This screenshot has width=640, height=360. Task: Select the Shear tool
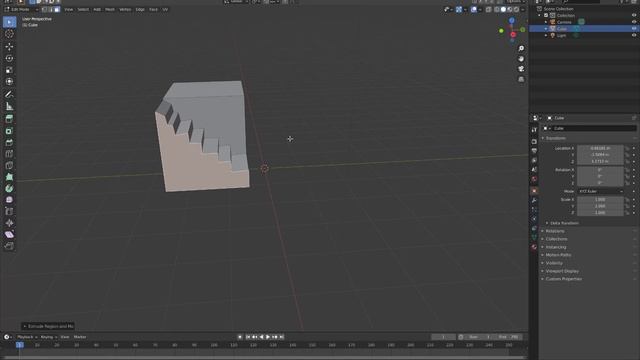coord(9,234)
